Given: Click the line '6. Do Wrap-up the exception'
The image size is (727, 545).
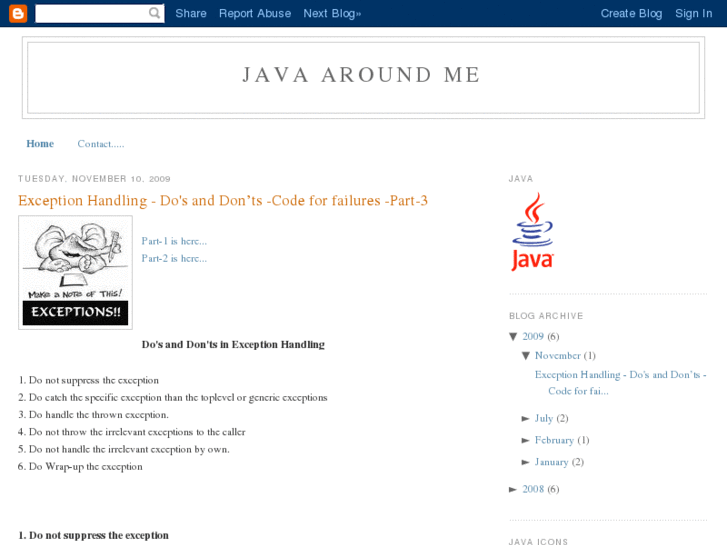Looking at the screenshot, I should pos(80,467).
